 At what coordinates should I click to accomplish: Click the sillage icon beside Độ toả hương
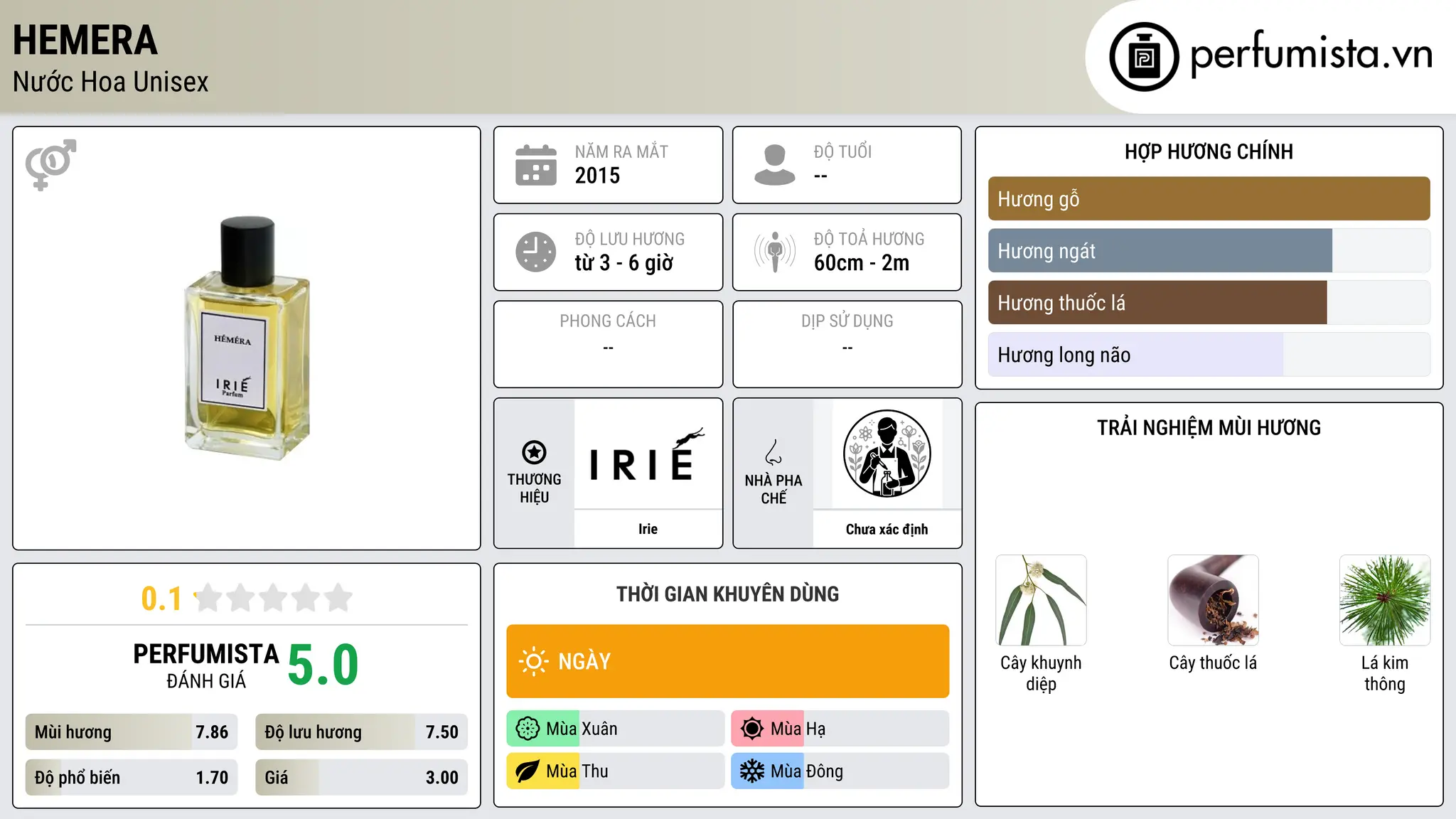[775, 252]
